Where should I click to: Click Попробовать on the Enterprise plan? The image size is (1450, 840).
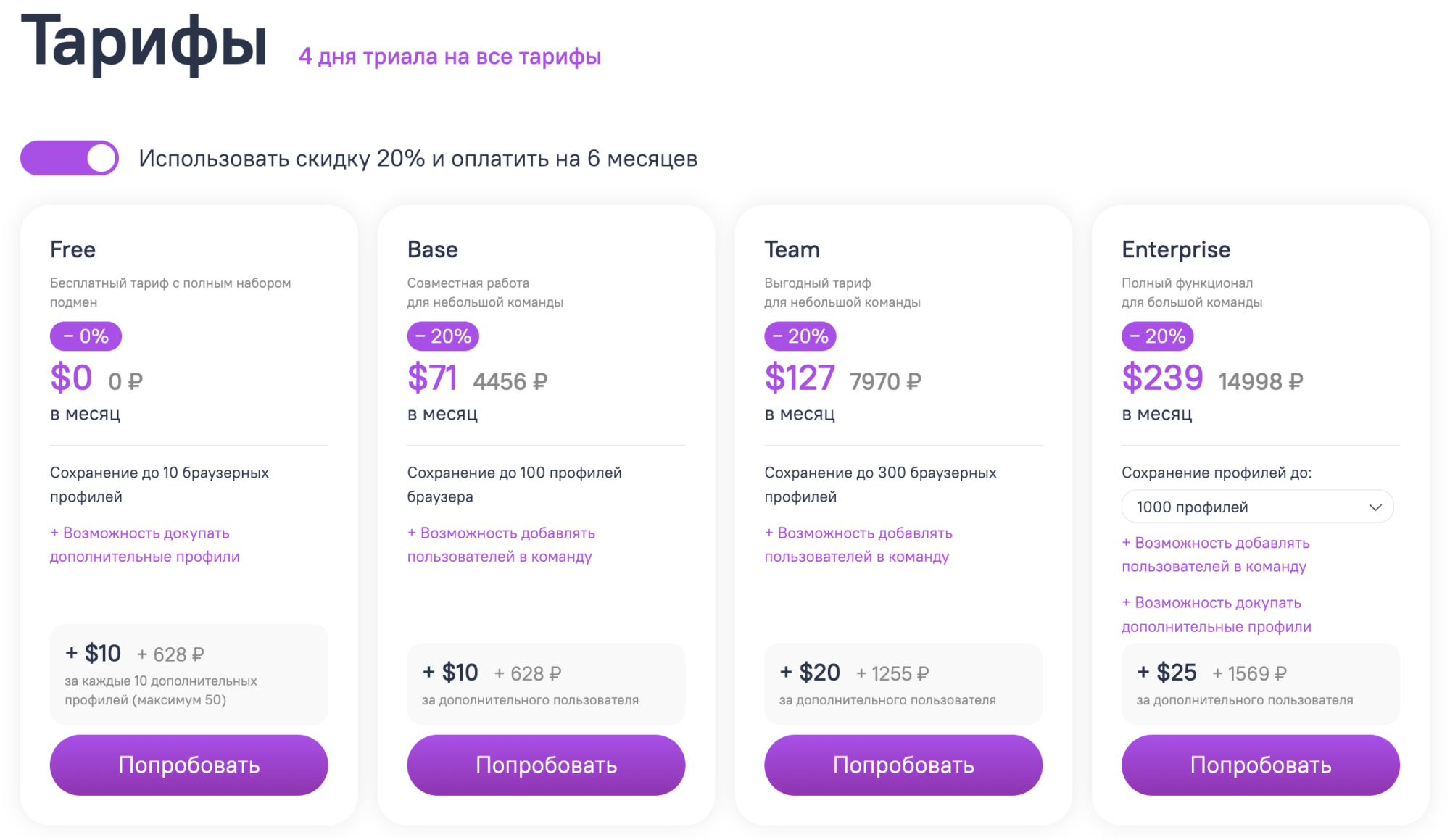[1260, 765]
